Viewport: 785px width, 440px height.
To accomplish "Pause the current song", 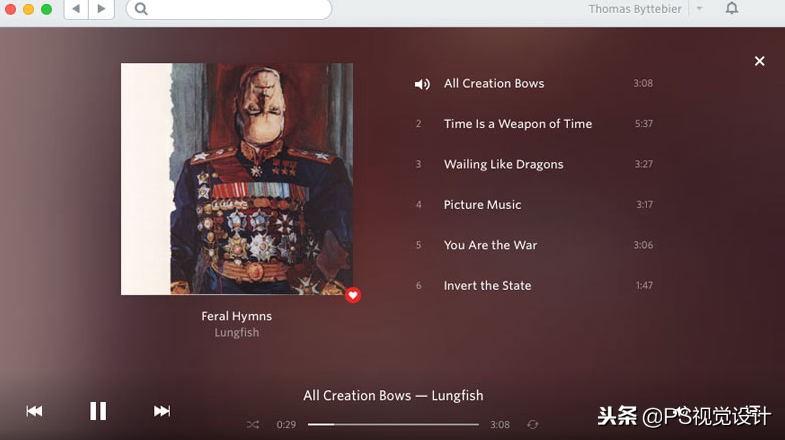I will 98,411.
